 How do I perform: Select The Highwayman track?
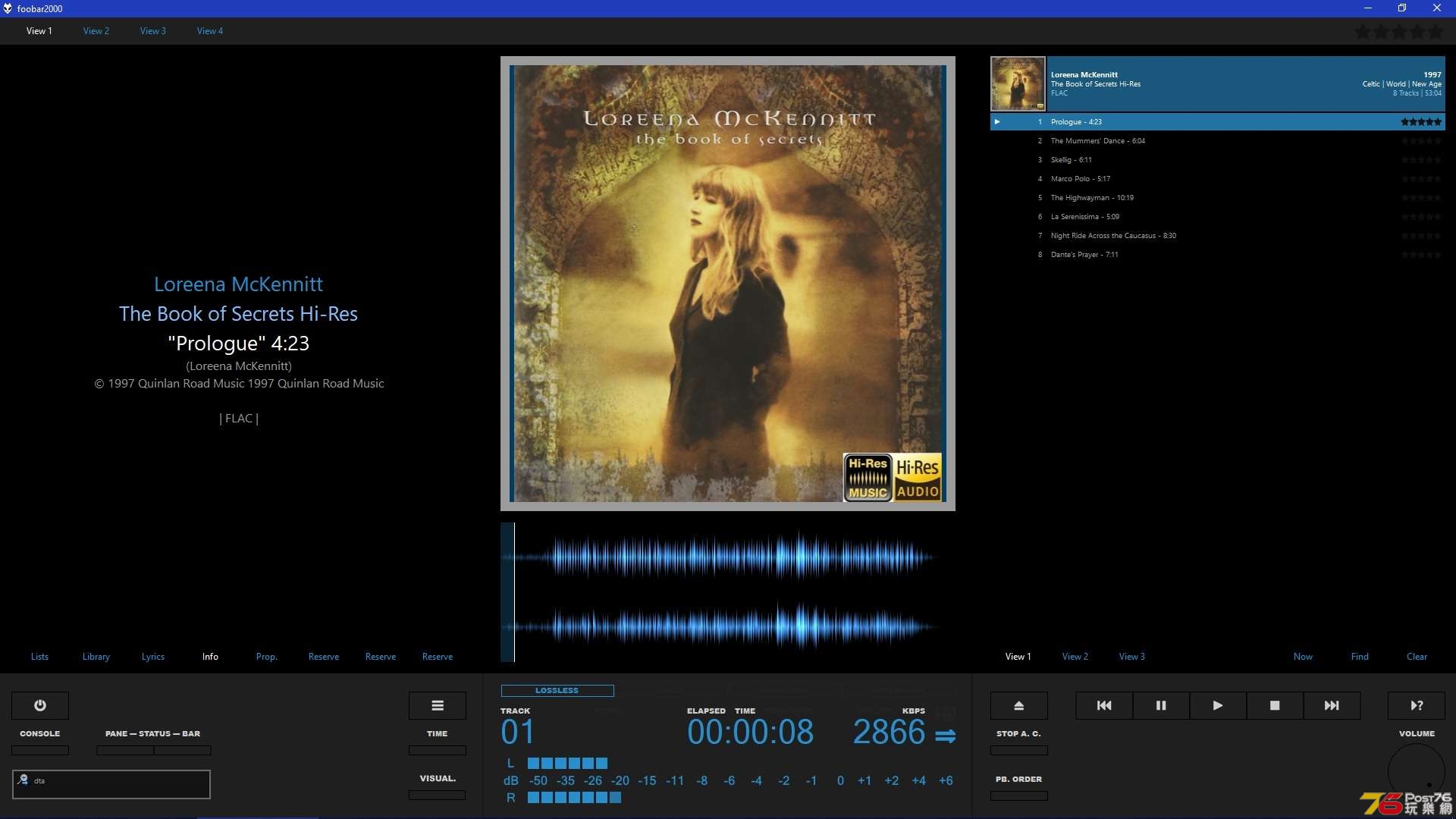[1218, 198]
